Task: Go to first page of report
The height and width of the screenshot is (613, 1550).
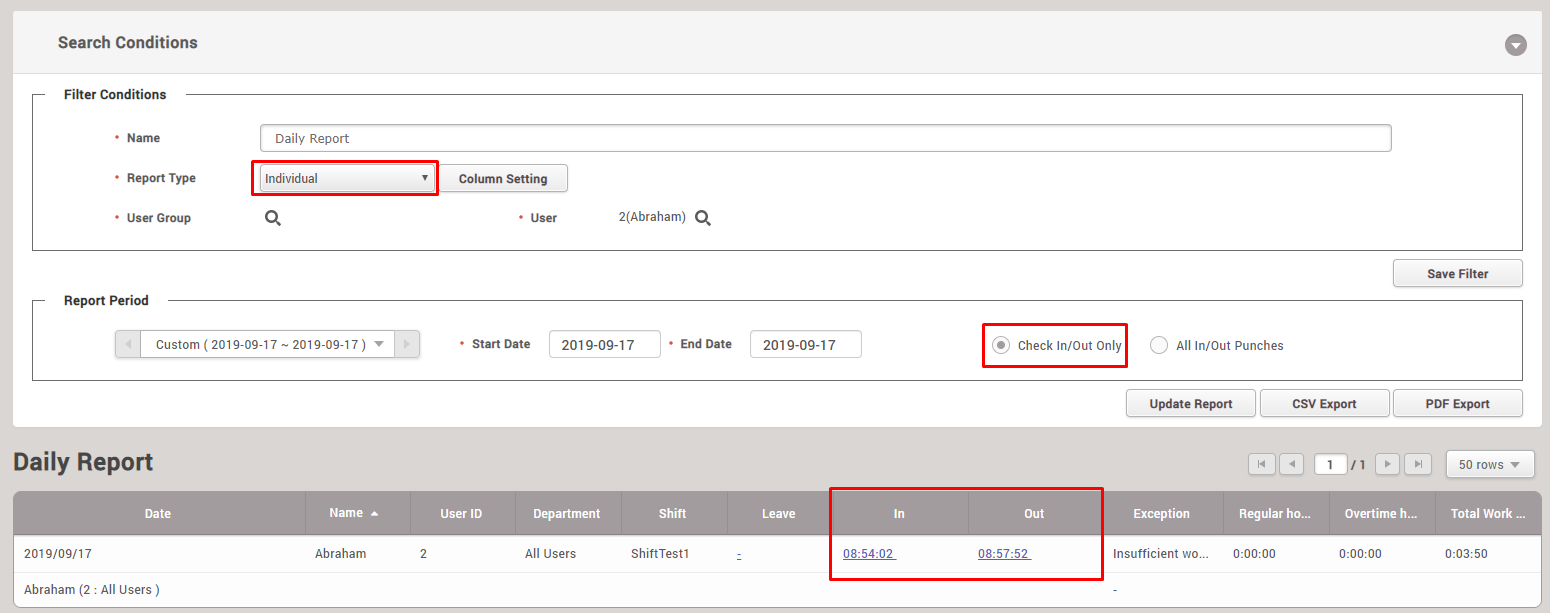Action: click(x=1262, y=464)
